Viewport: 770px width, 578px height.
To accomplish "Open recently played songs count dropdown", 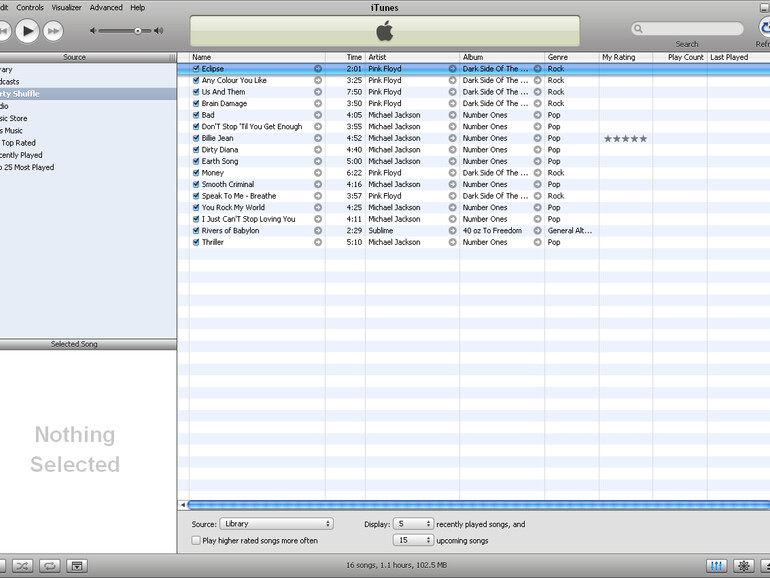I will pyautogui.click(x=413, y=524).
